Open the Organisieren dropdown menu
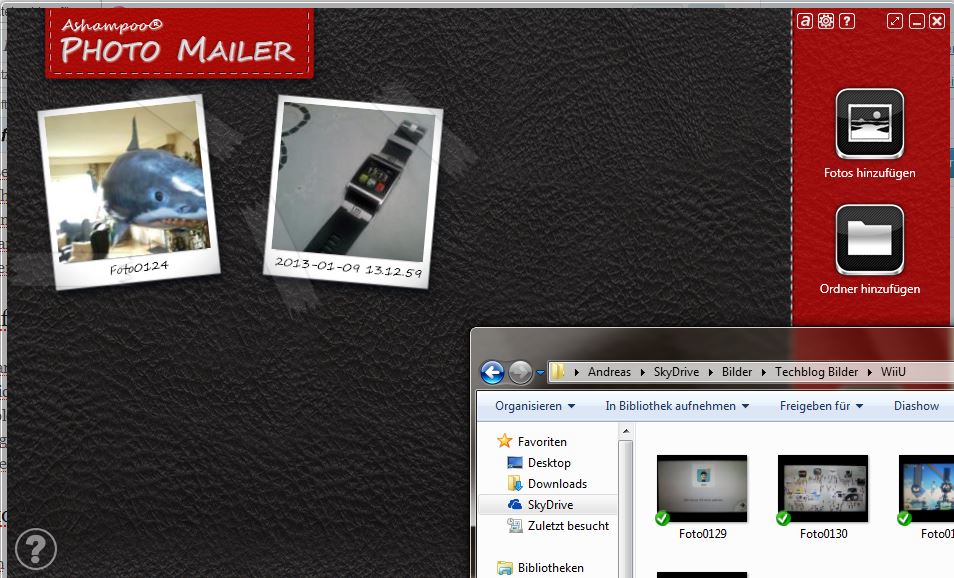The height and width of the screenshot is (578, 954). pos(535,406)
